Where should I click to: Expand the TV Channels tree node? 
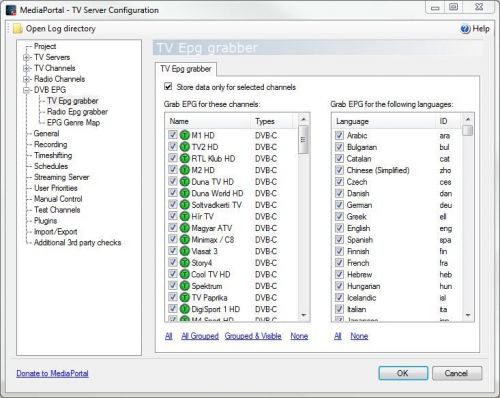(x=26, y=68)
